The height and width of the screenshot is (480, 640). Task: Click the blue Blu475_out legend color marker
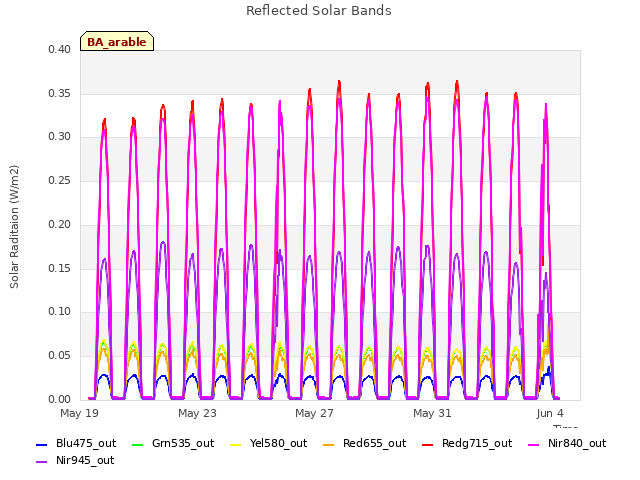pyautogui.click(x=42, y=444)
